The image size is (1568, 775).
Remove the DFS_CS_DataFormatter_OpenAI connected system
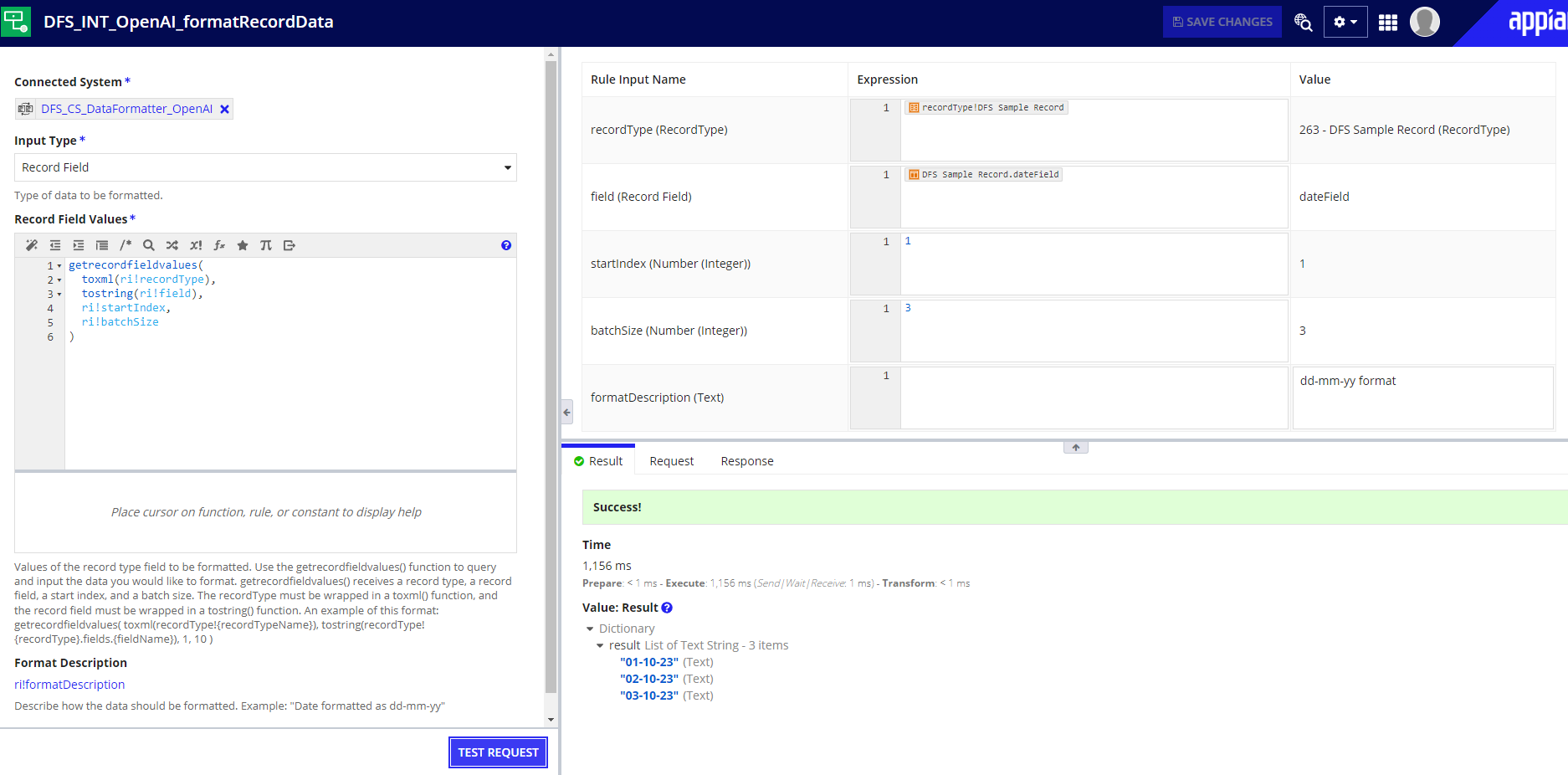click(x=224, y=109)
